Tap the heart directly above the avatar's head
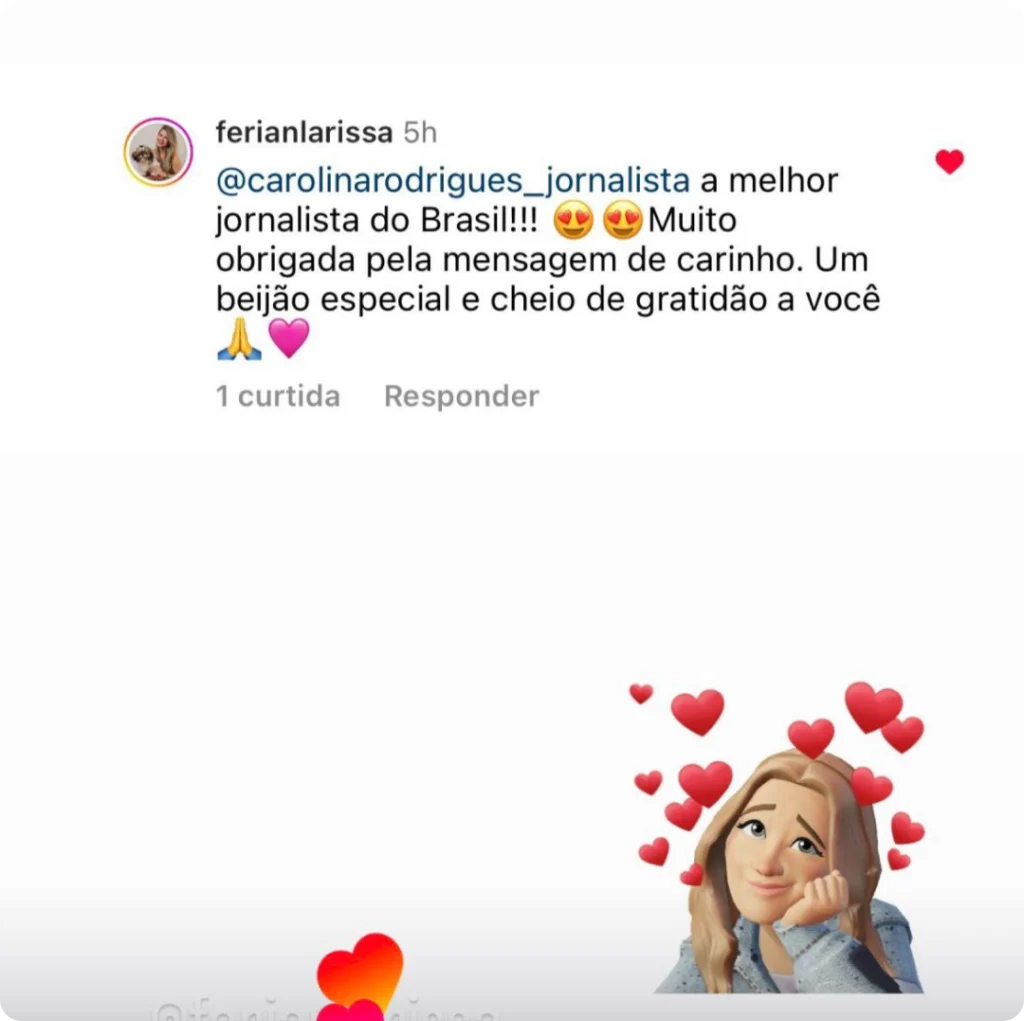This screenshot has width=1024, height=1021. (810, 738)
